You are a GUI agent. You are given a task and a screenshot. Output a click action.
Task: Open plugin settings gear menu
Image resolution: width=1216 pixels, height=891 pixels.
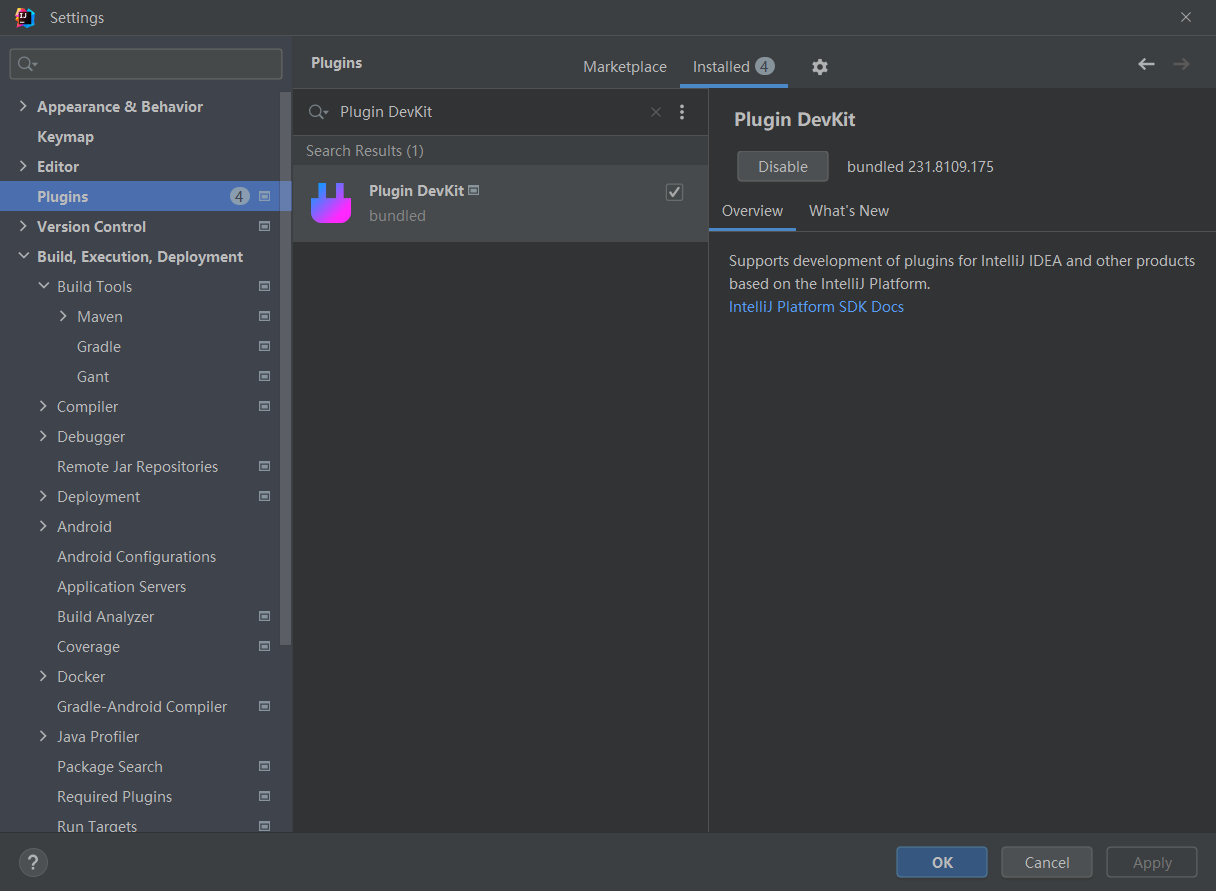(x=820, y=67)
